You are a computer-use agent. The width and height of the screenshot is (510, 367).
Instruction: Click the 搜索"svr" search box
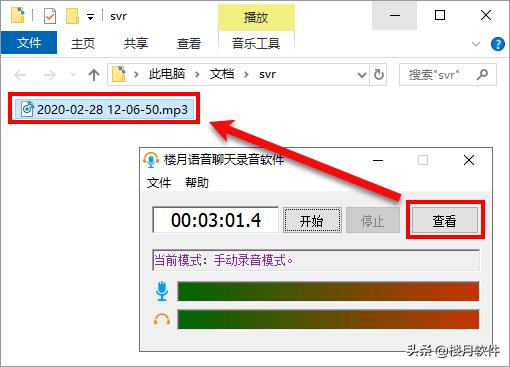click(448, 75)
